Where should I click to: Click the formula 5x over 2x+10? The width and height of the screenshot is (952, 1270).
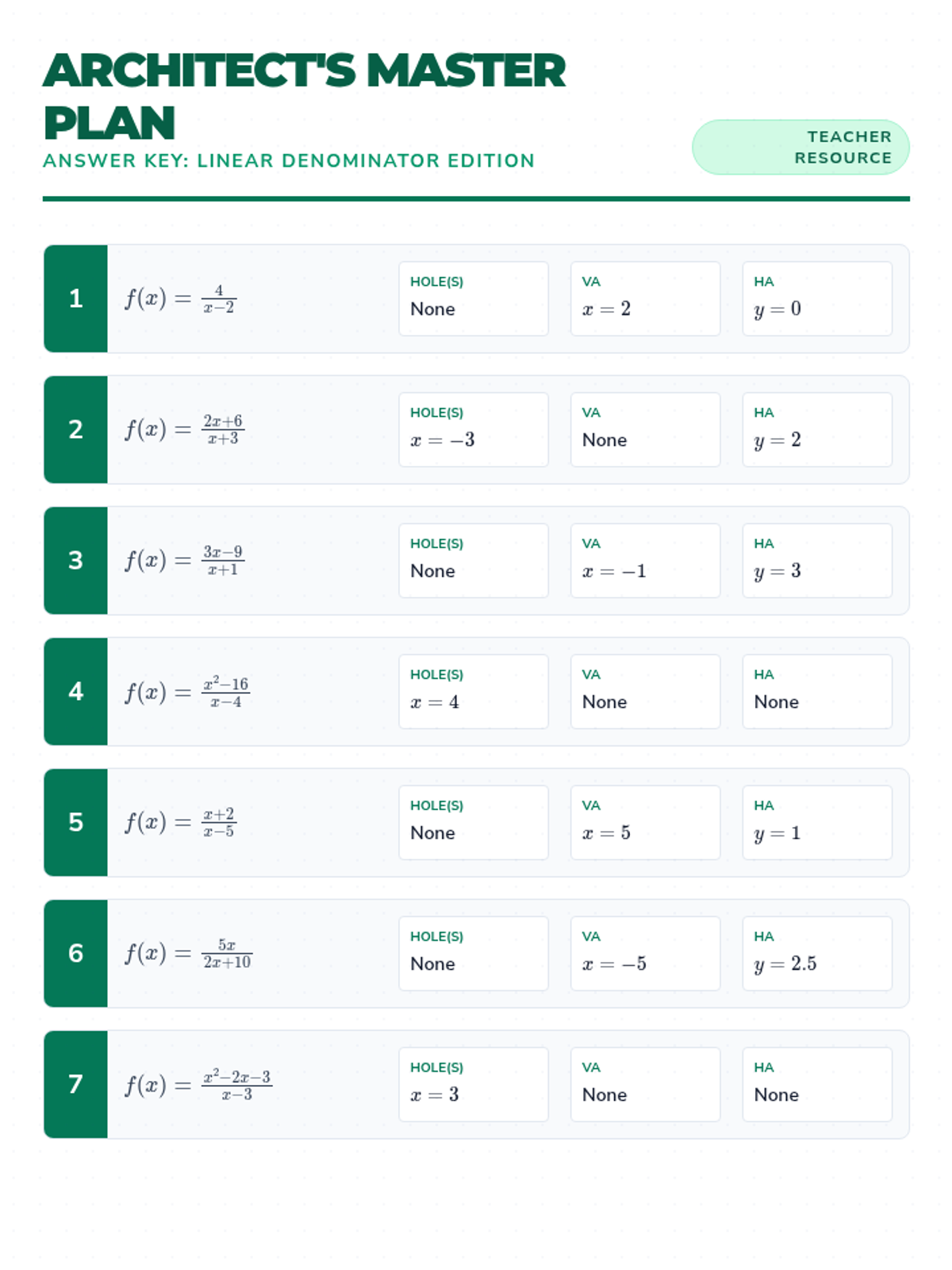coord(188,953)
